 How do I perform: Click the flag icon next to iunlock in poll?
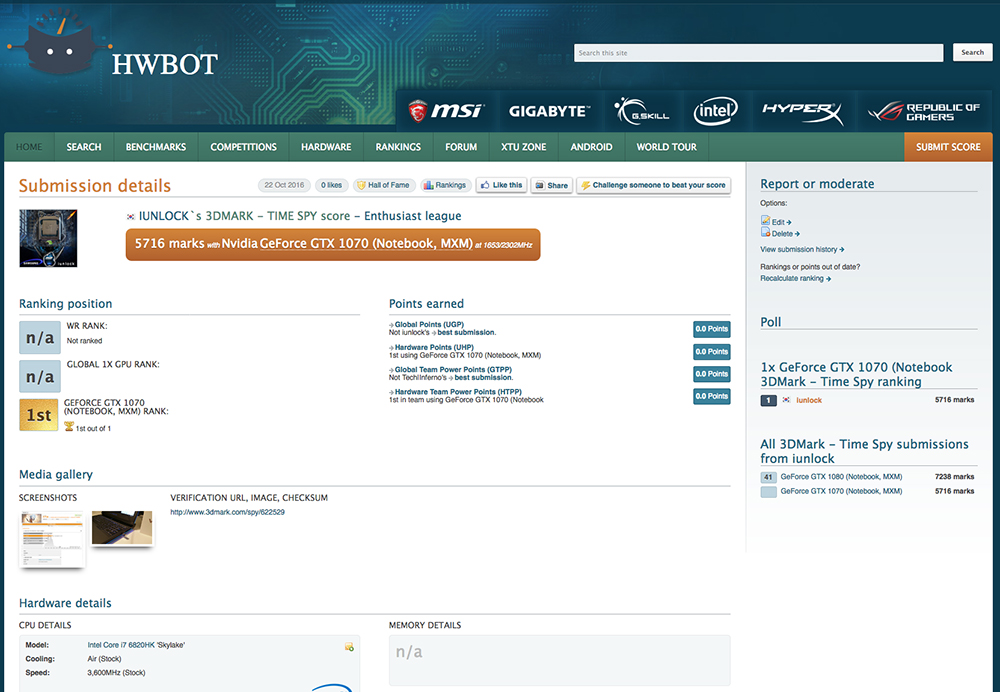click(786, 400)
